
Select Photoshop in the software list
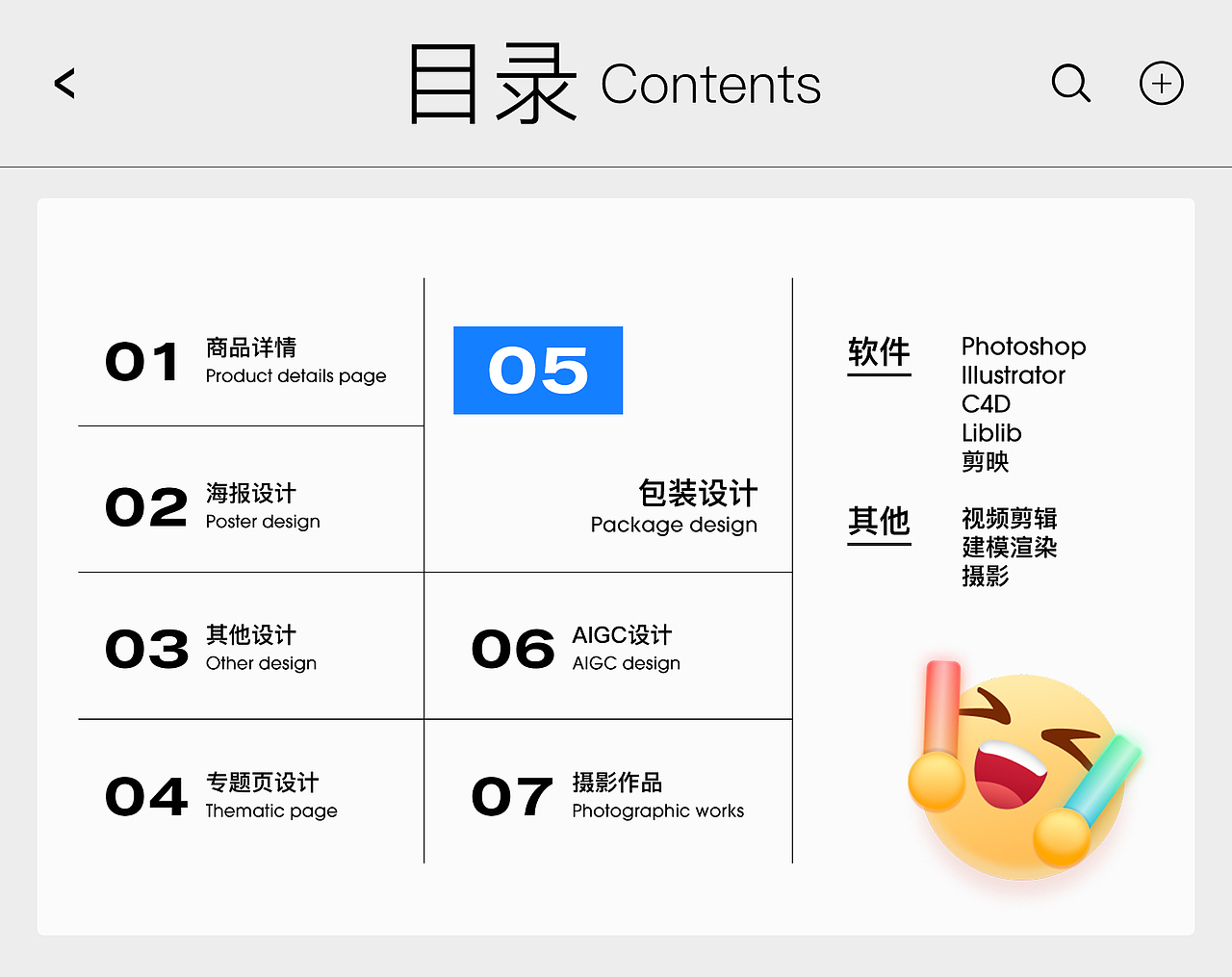click(1023, 347)
